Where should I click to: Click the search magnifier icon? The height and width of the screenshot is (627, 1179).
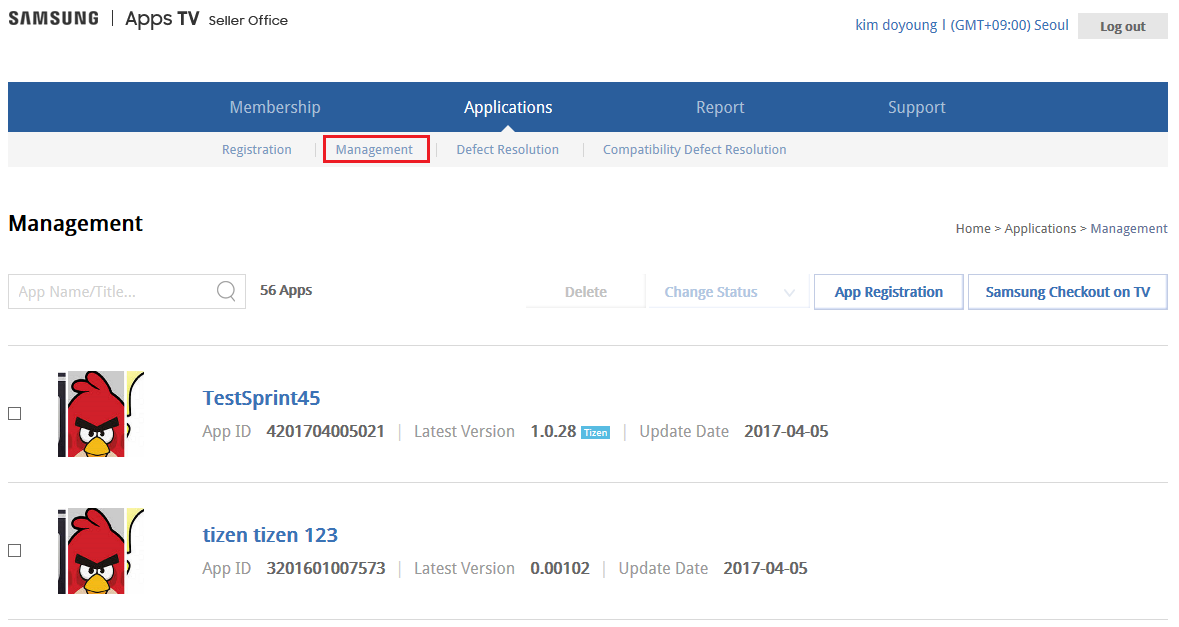pyautogui.click(x=226, y=291)
